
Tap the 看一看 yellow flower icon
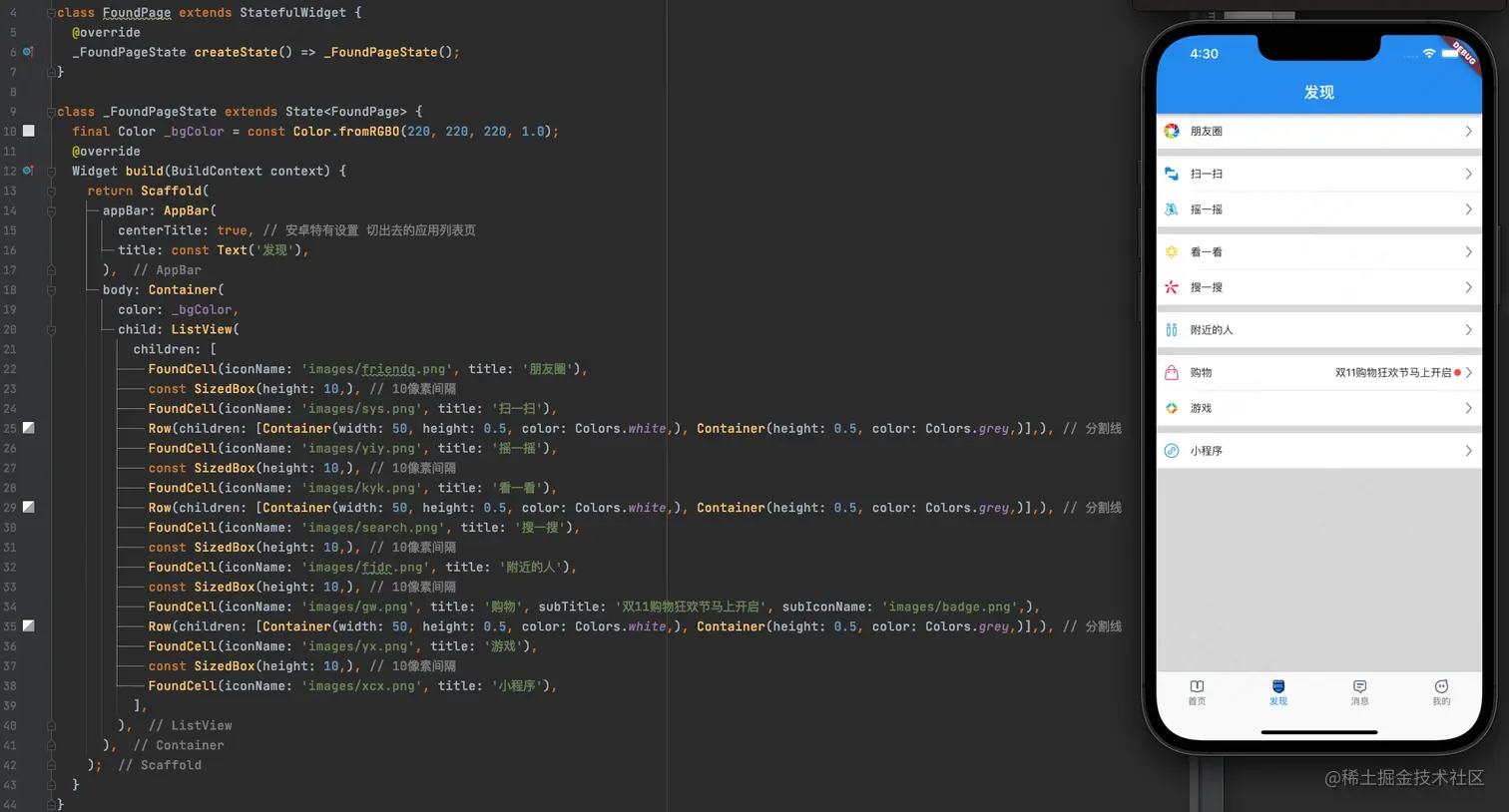[x=1172, y=252]
